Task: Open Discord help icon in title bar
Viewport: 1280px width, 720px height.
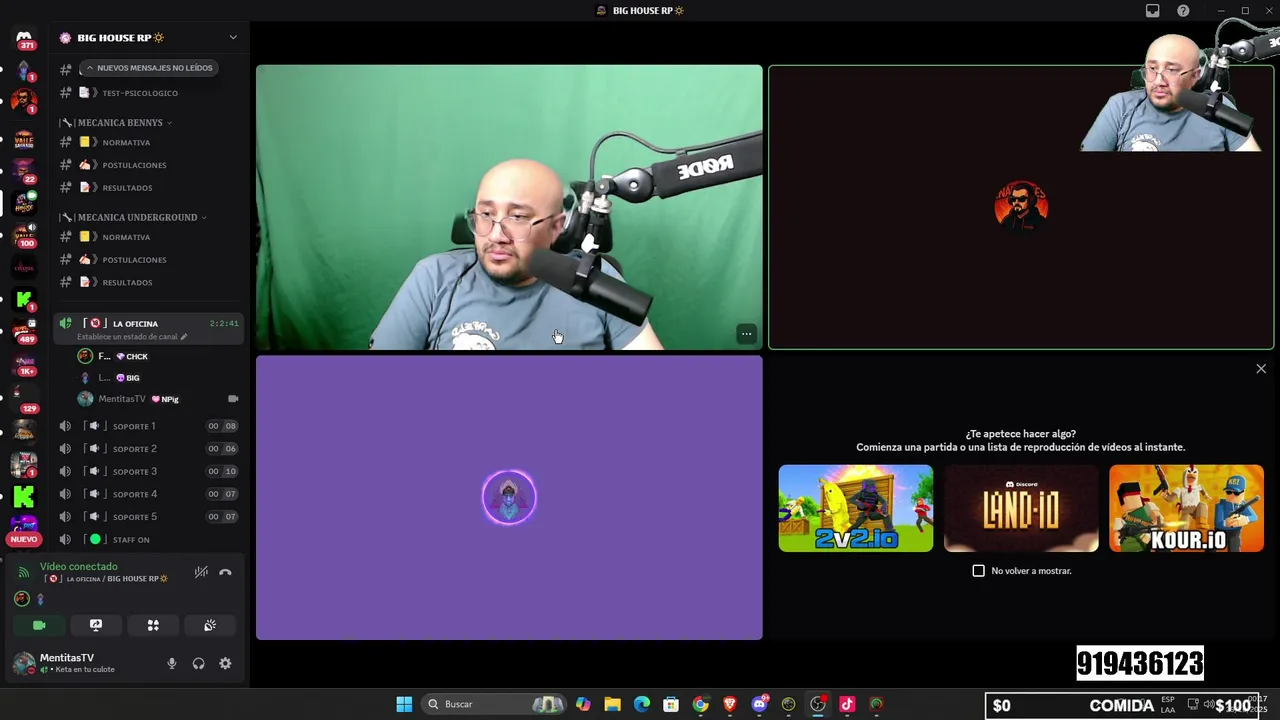Action: coord(1183,11)
